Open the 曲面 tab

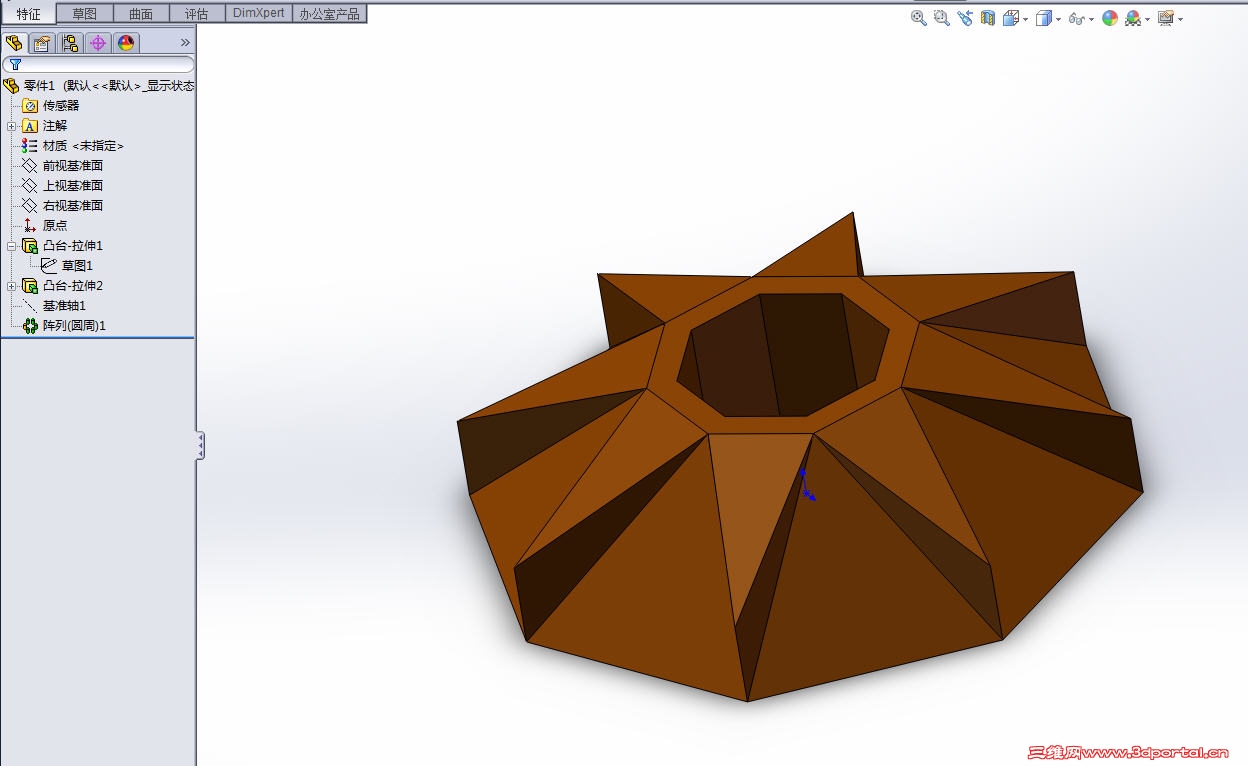141,14
